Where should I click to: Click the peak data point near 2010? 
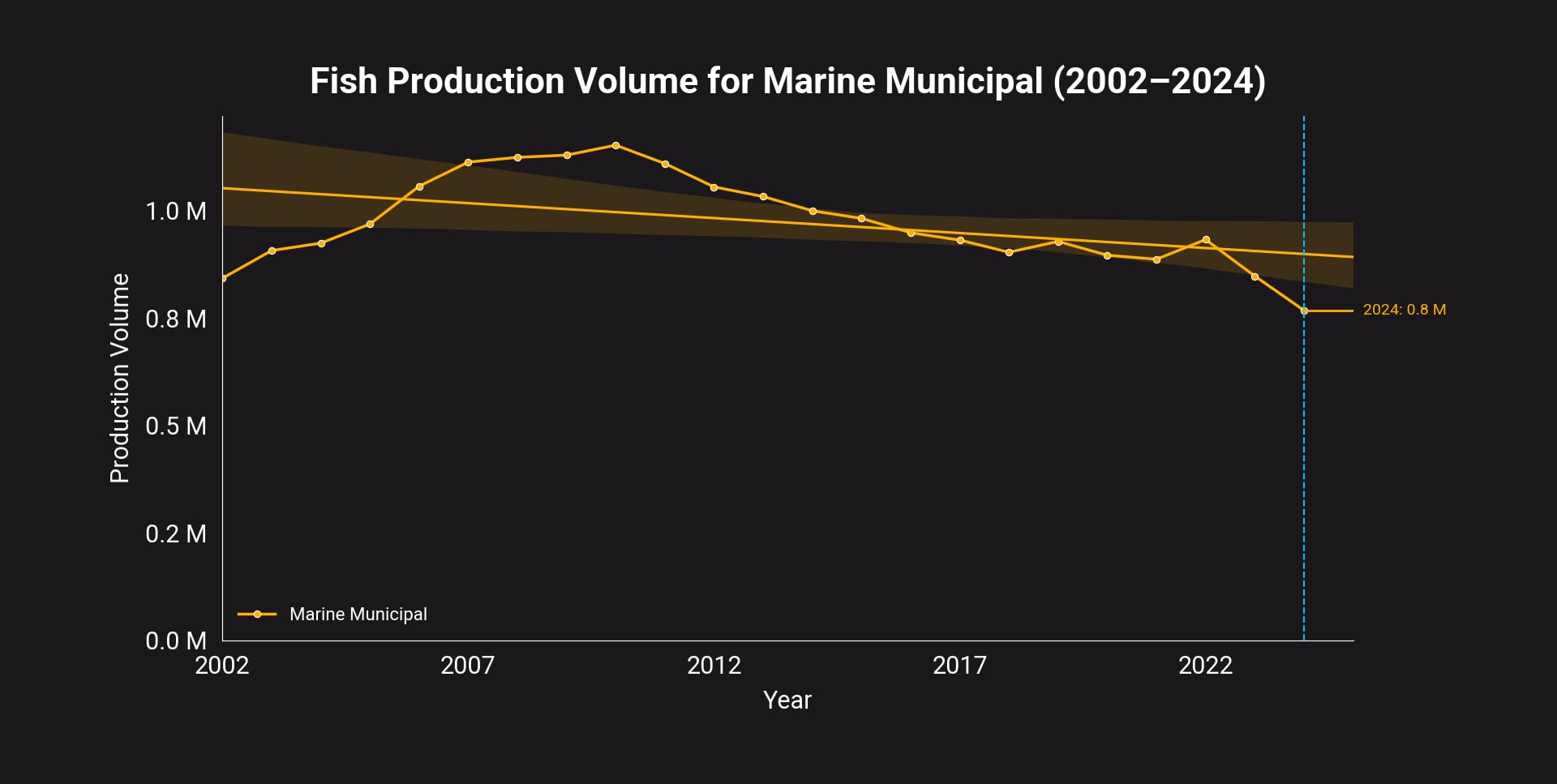pyautogui.click(x=616, y=144)
